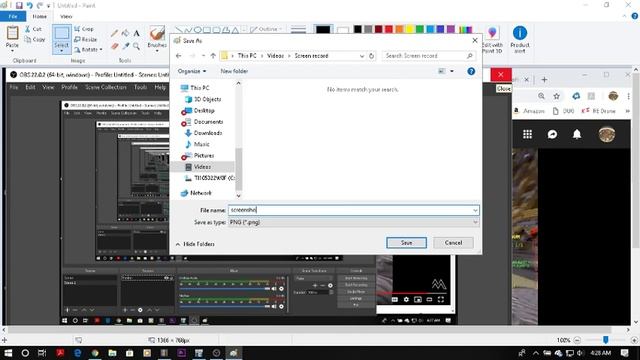Click the Color 1 black swatch
Viewport: 640px width, 360px height.
(x=323, y=29)
